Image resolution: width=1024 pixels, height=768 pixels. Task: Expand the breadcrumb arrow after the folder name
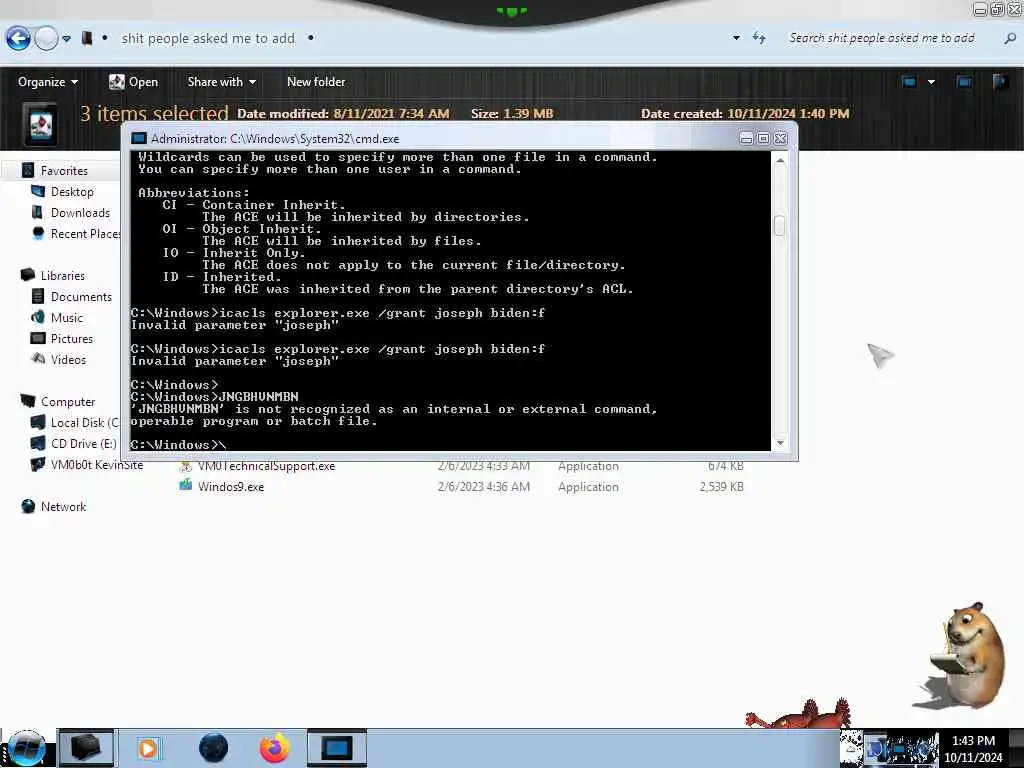pyautogui.click(x=311, y=38)
